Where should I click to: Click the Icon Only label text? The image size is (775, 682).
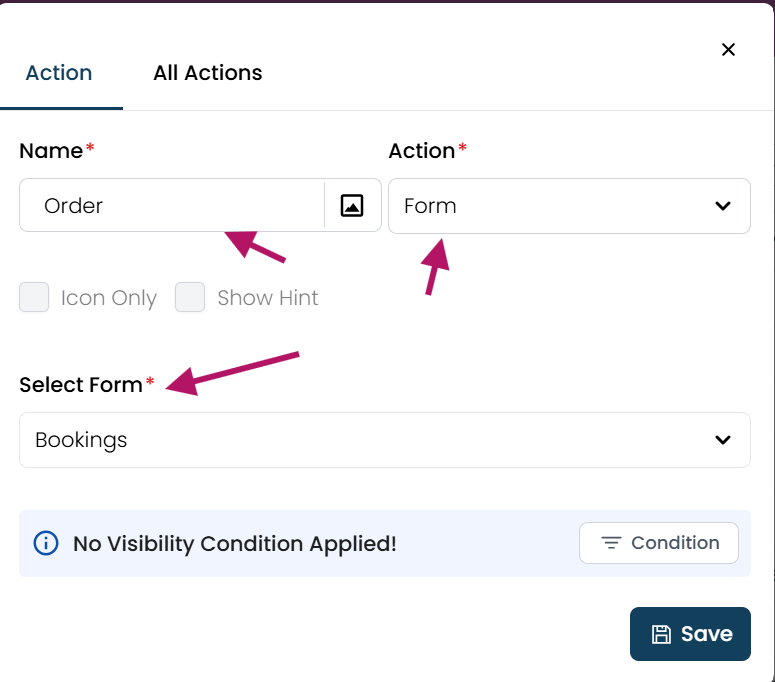tap(109, 298)
